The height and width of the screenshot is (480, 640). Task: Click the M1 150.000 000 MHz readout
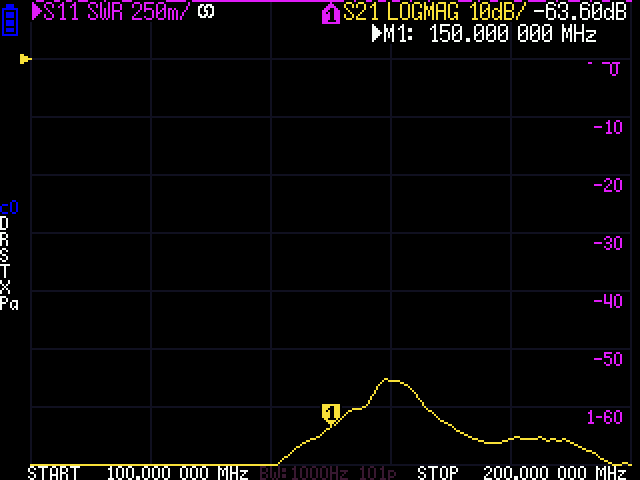coord(484,34)
